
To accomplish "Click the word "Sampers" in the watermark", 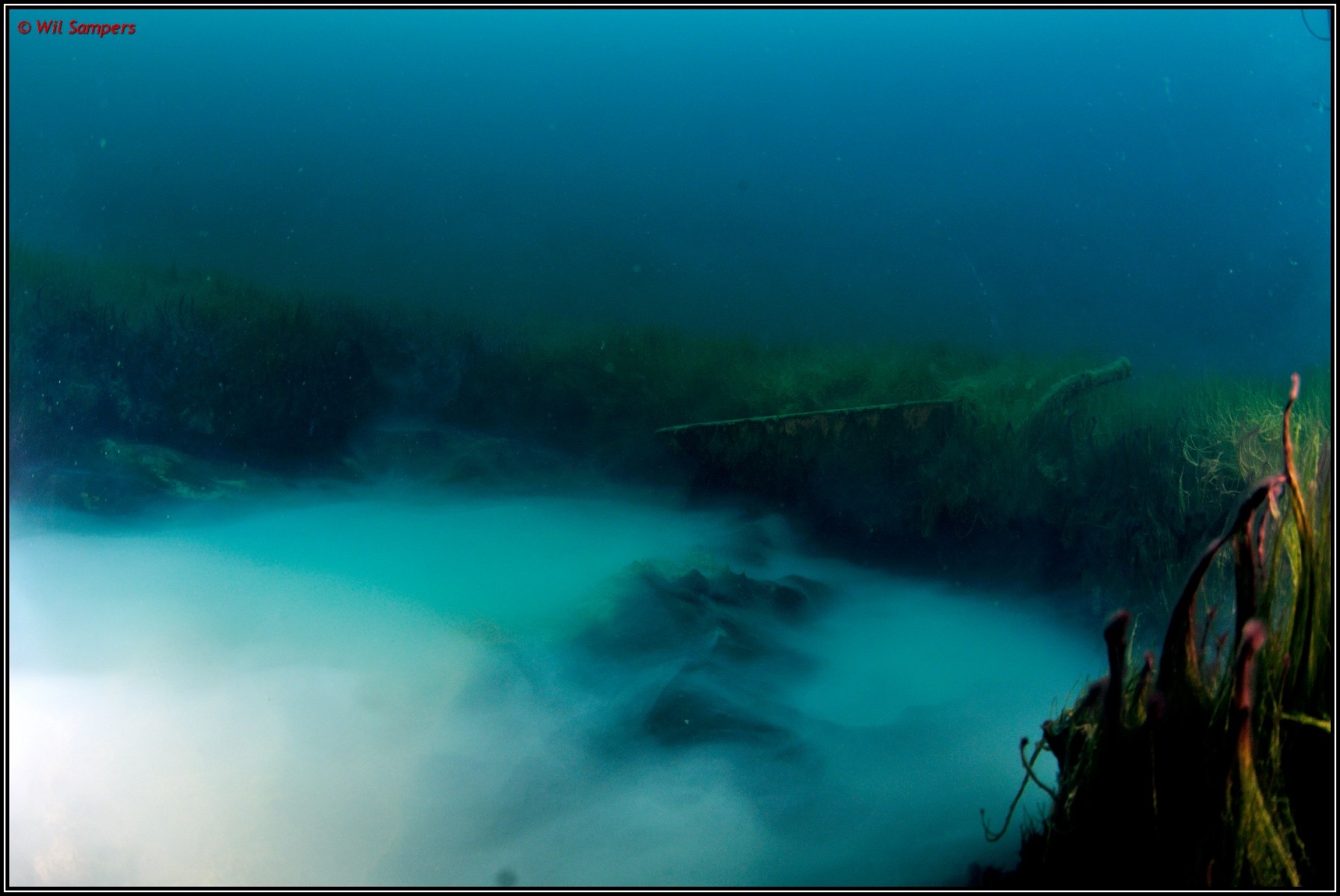I will point(104,29).
